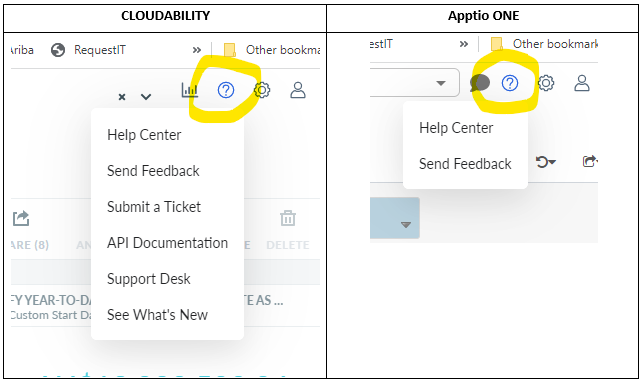644x385 pixels.
Task: Click the trash Delete icon in Cloudability
Action: (288, 218)
